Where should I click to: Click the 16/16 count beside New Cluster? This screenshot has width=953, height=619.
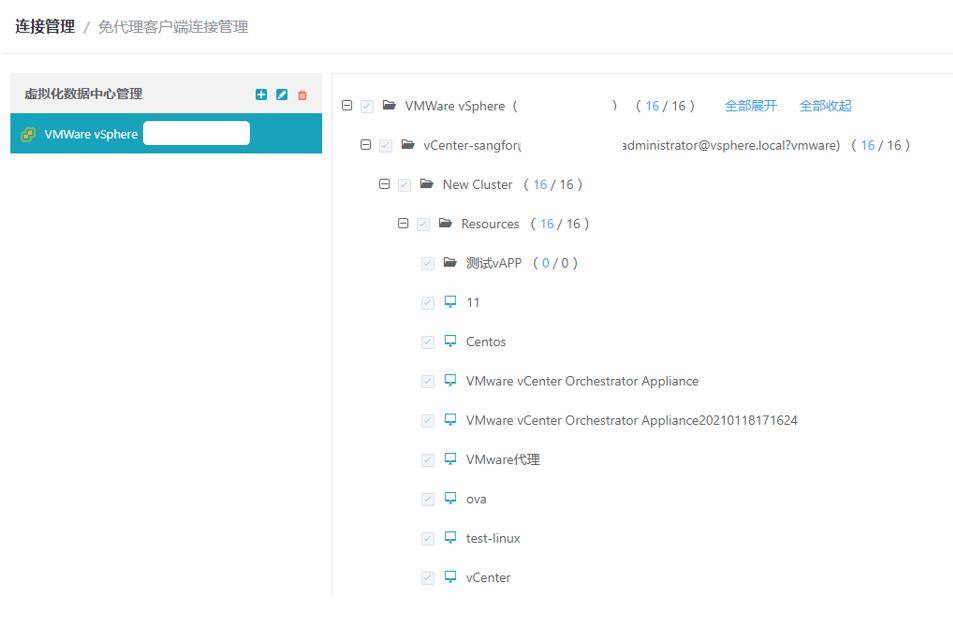click(553, 184)
